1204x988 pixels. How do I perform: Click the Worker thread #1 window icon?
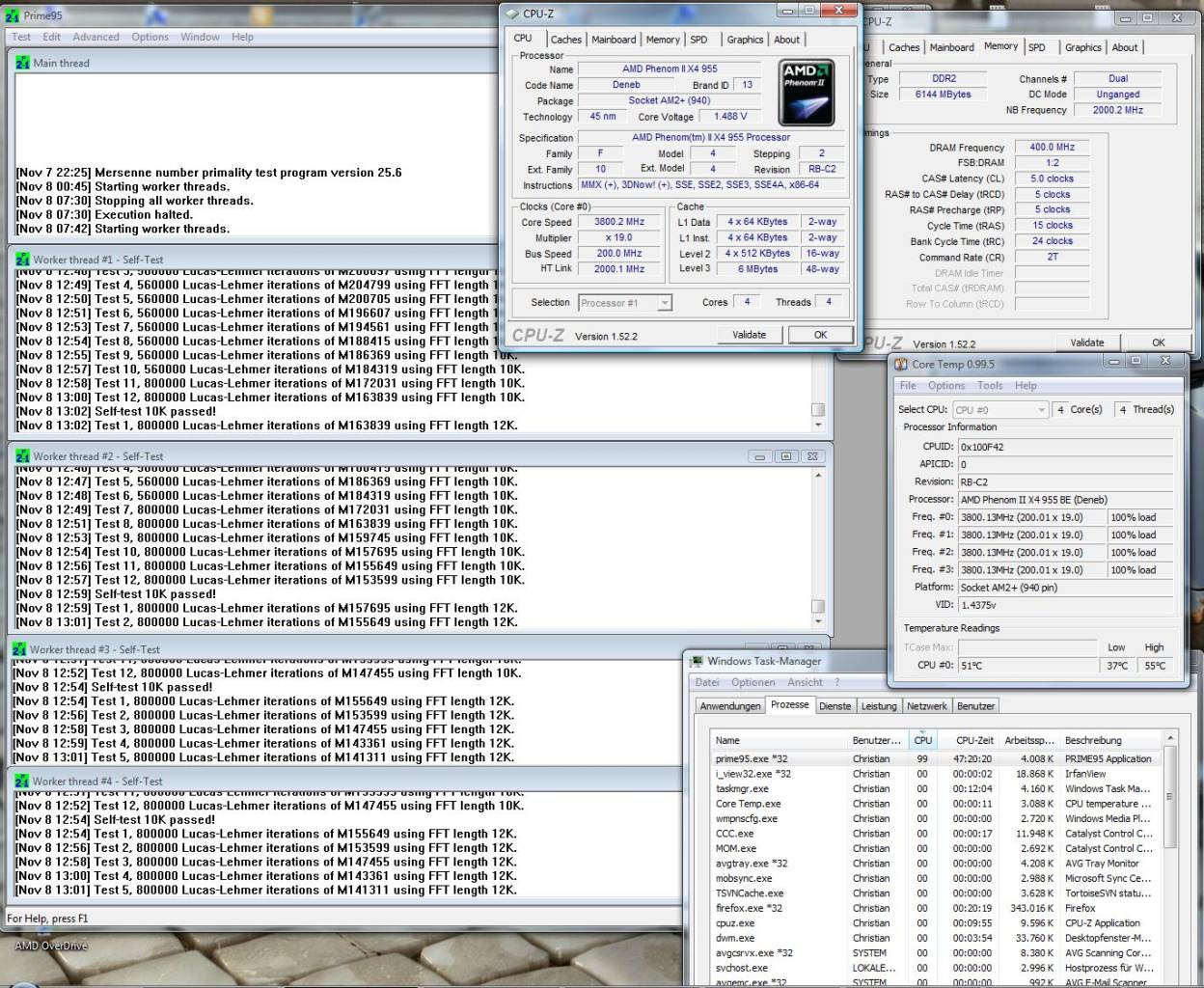pyautogui.click(x=22, y=260)
